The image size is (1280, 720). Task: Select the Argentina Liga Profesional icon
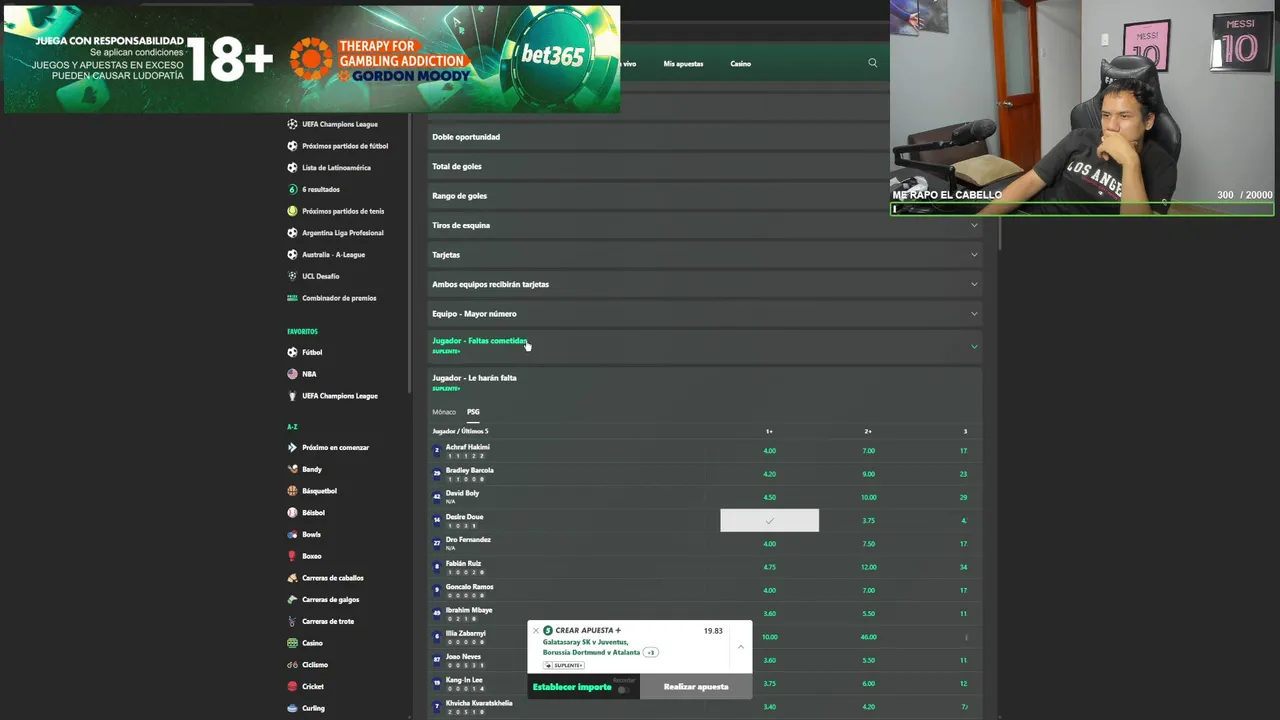coord(292,233)
